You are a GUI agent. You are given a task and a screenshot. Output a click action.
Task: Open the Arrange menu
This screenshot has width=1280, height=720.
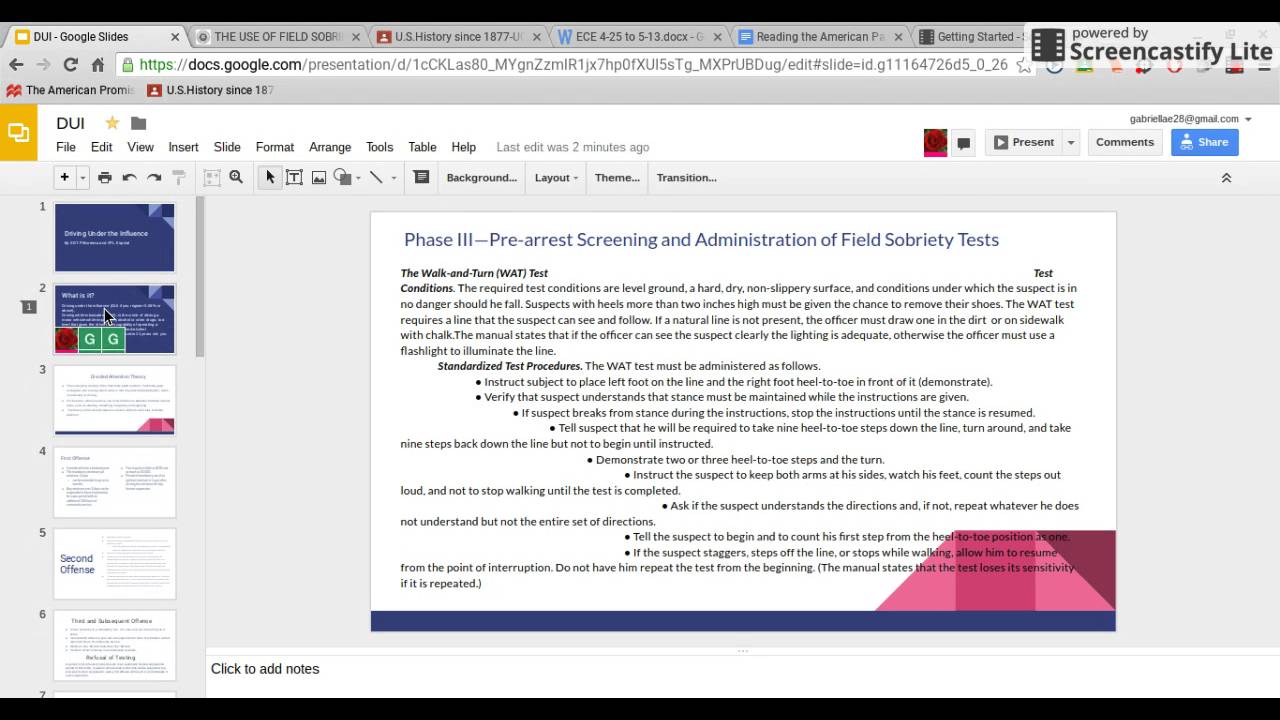[x=330, y=147]
